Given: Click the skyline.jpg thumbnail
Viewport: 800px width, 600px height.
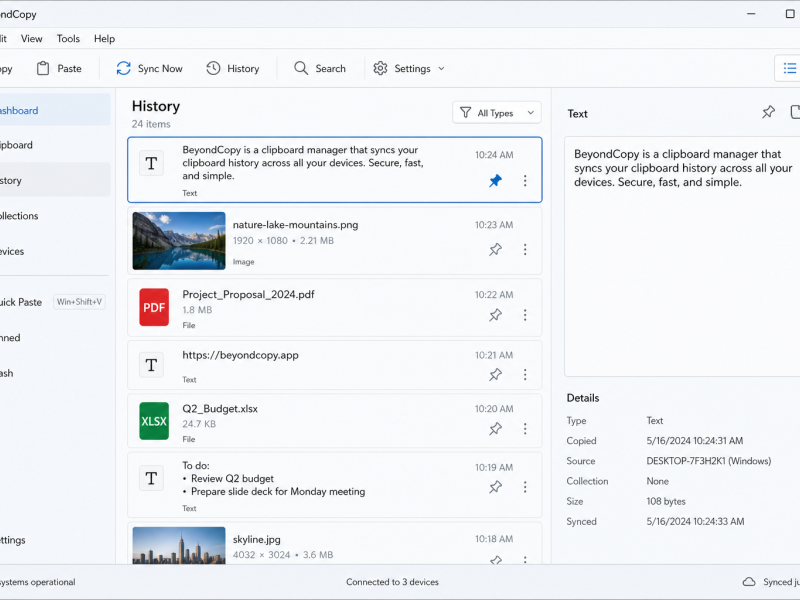Looking at the screenshot, I should click(179, 545).
